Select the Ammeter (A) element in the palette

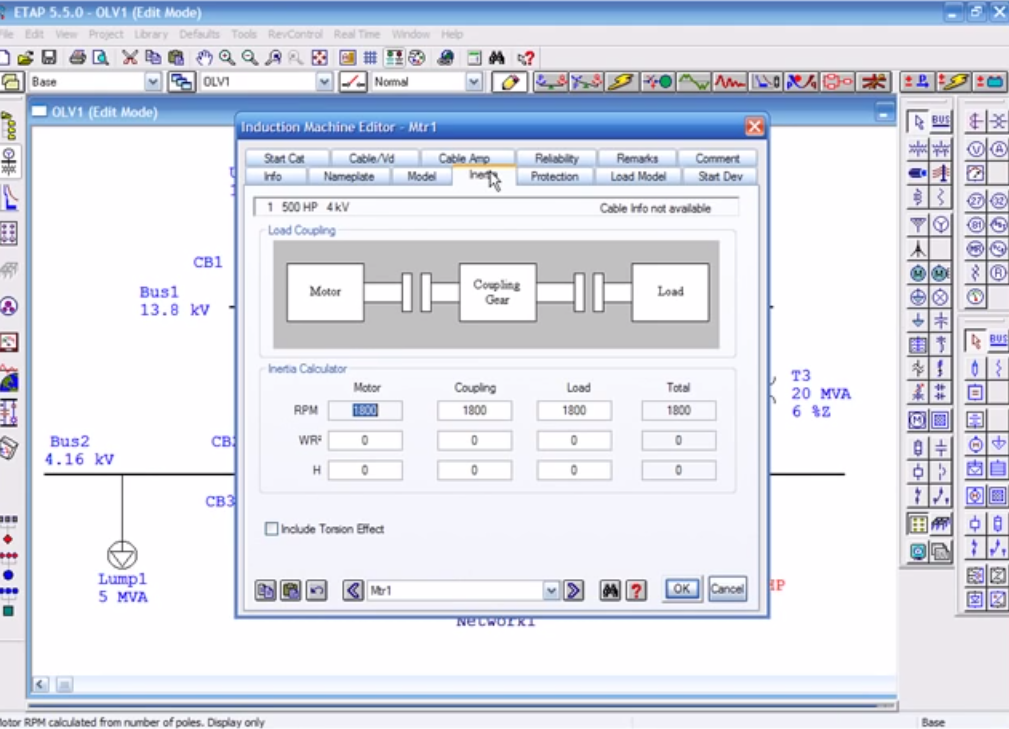click(998, 149)
